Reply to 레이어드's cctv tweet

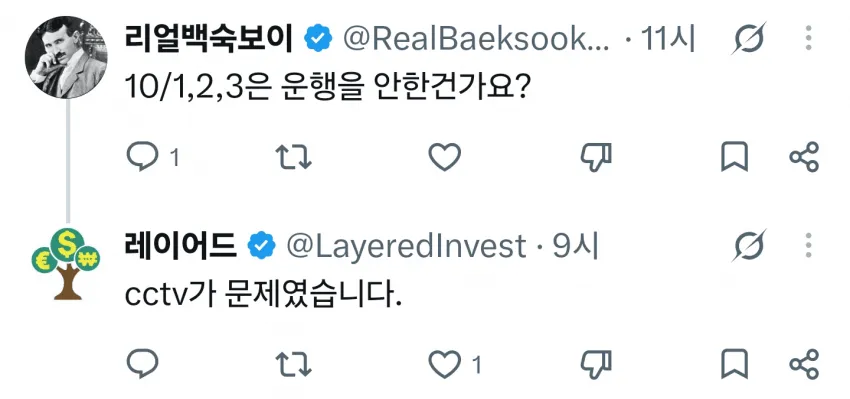point(142,364)
